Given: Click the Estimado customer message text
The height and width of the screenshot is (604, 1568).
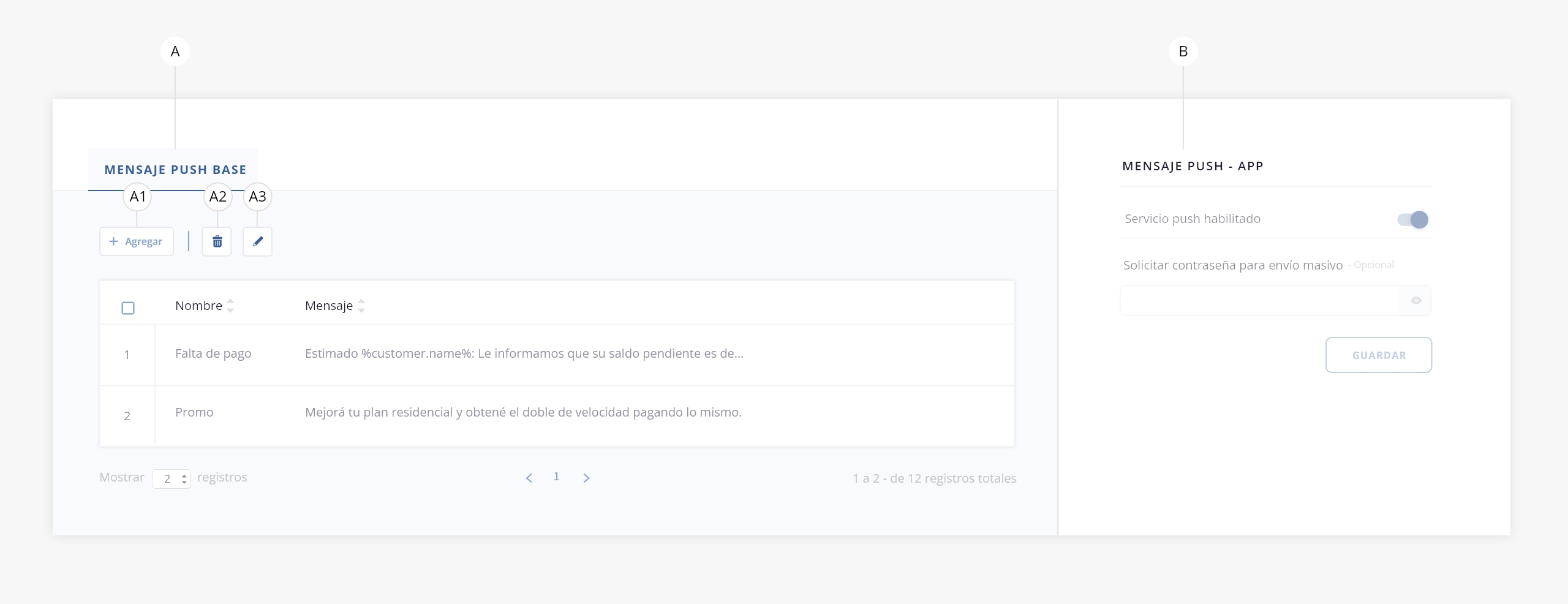Looking at the screenshot, I should (x=524, y=353).
